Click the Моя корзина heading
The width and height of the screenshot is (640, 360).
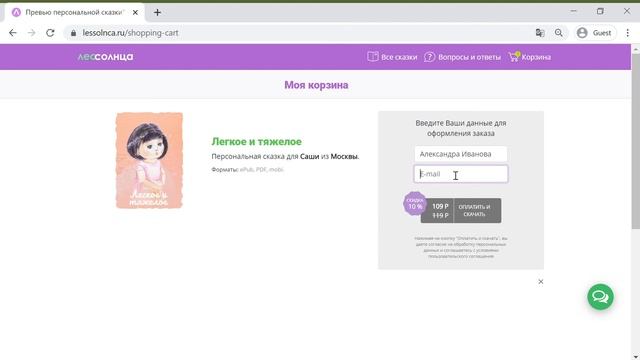tap(316, 85)
